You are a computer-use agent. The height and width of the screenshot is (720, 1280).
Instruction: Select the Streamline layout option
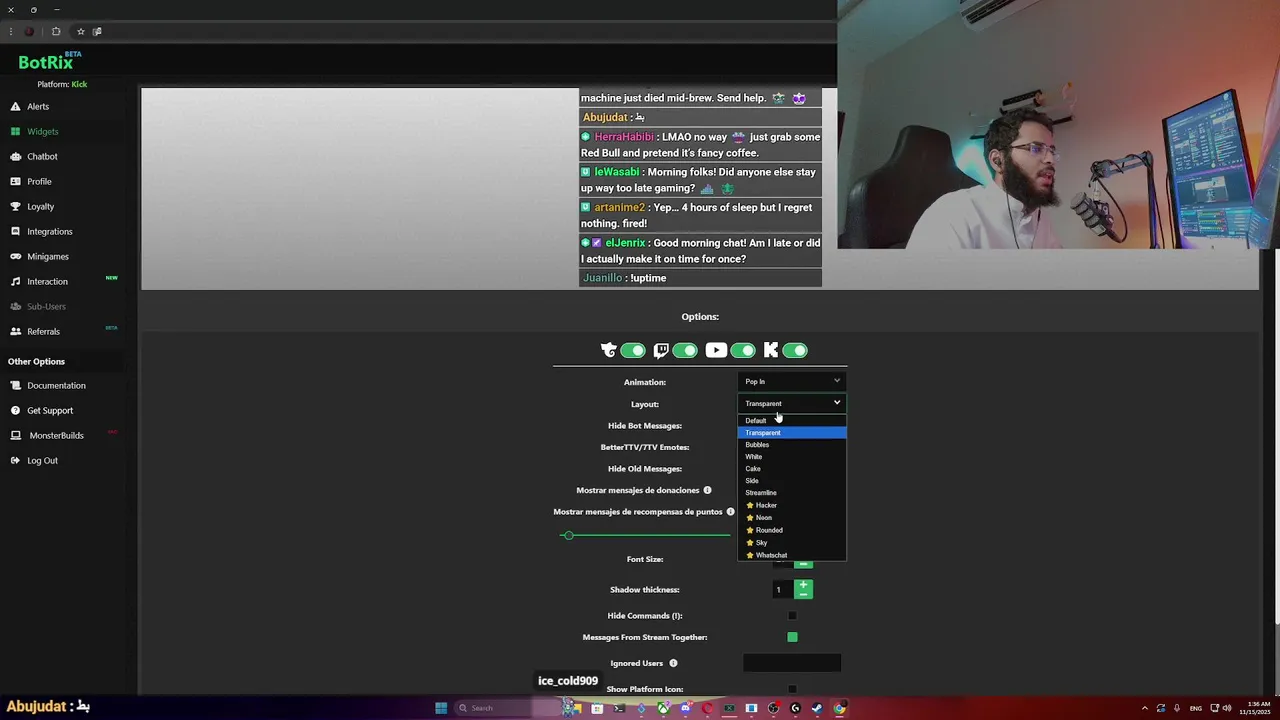[x=792, y=492]
